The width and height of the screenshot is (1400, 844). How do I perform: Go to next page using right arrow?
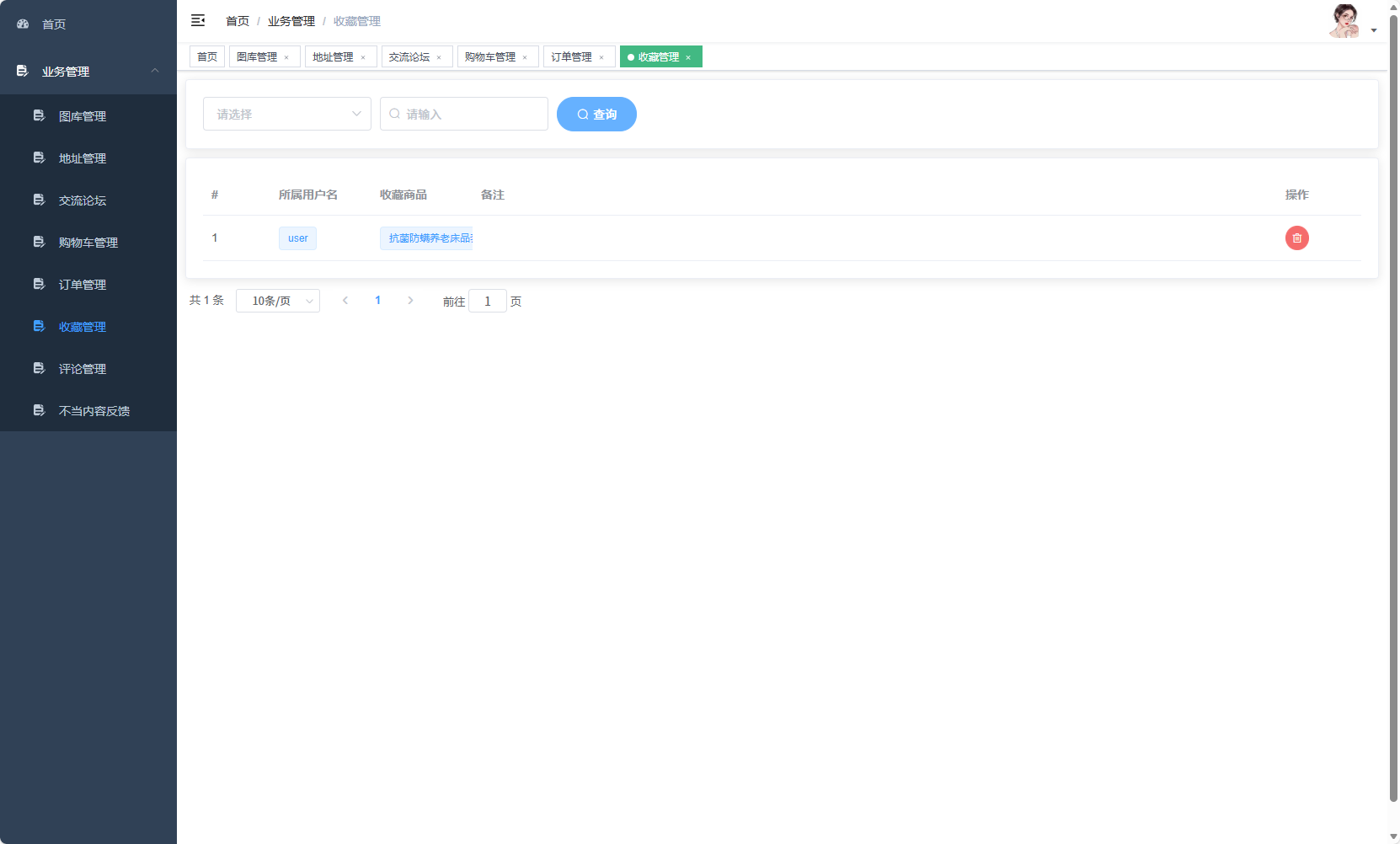(410, 301)
